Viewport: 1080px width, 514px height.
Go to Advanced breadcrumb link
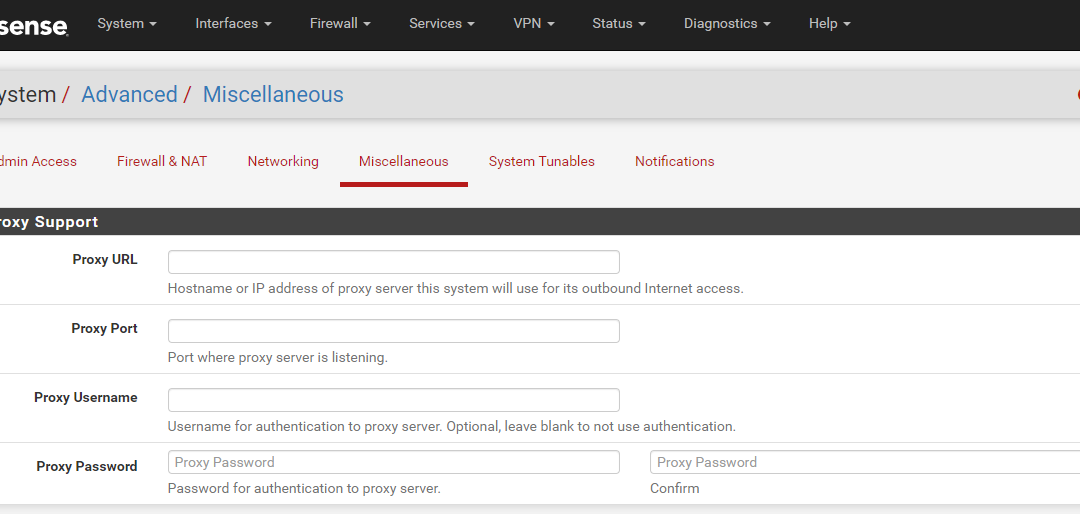[129, 94]
